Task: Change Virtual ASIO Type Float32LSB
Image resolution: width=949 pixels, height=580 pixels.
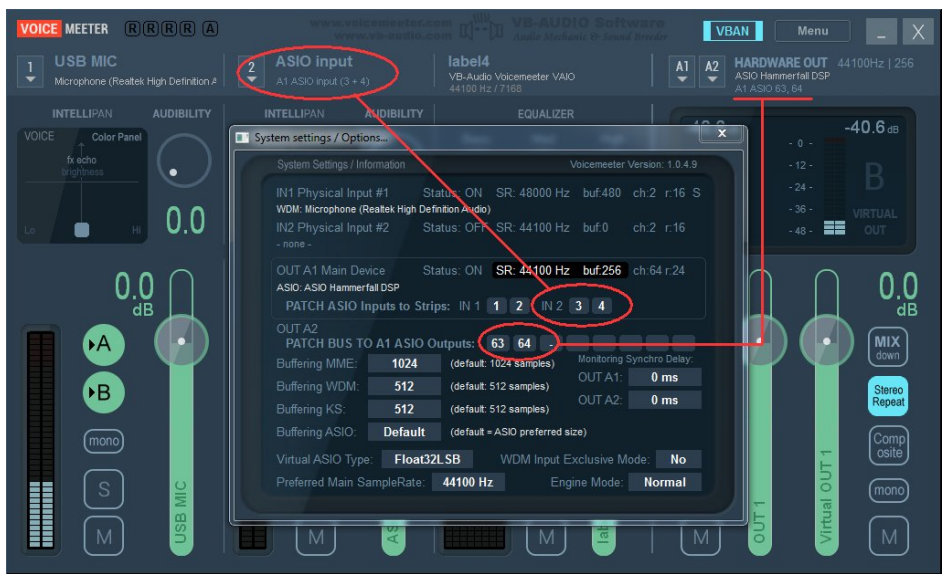Action: [x=427, y=460]
